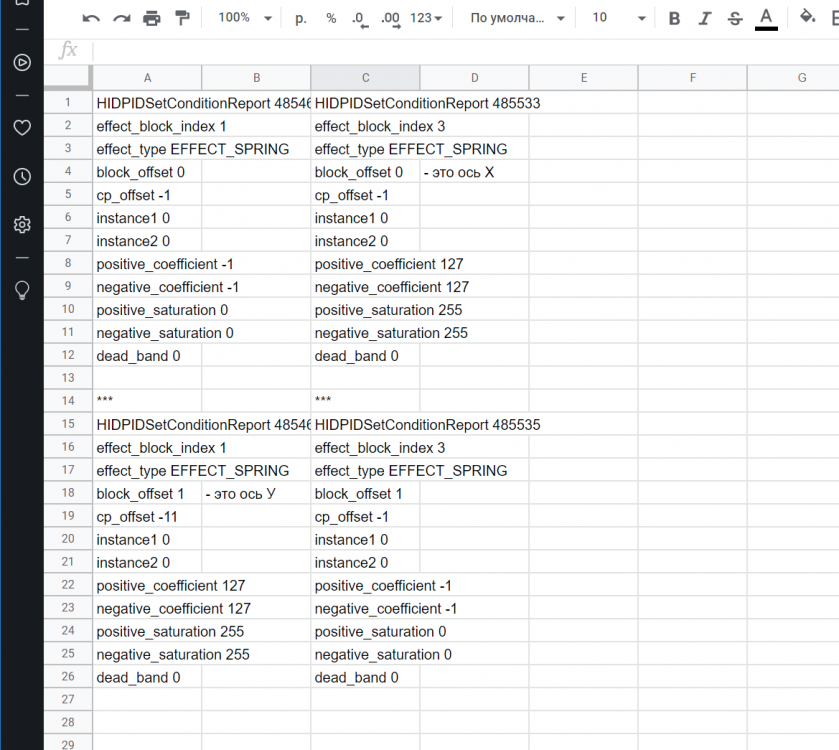Select the column C header
839x750 pixels.
click(365, 77)
